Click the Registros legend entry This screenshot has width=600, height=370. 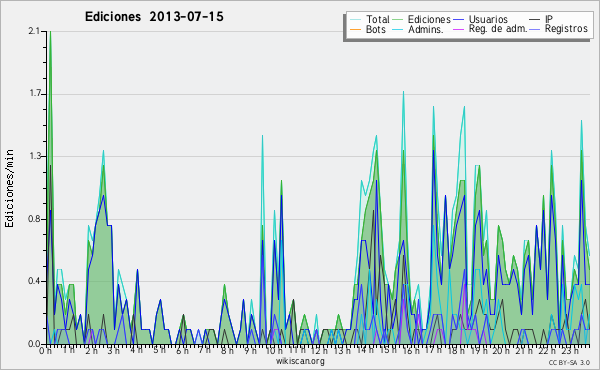point(559,29)
